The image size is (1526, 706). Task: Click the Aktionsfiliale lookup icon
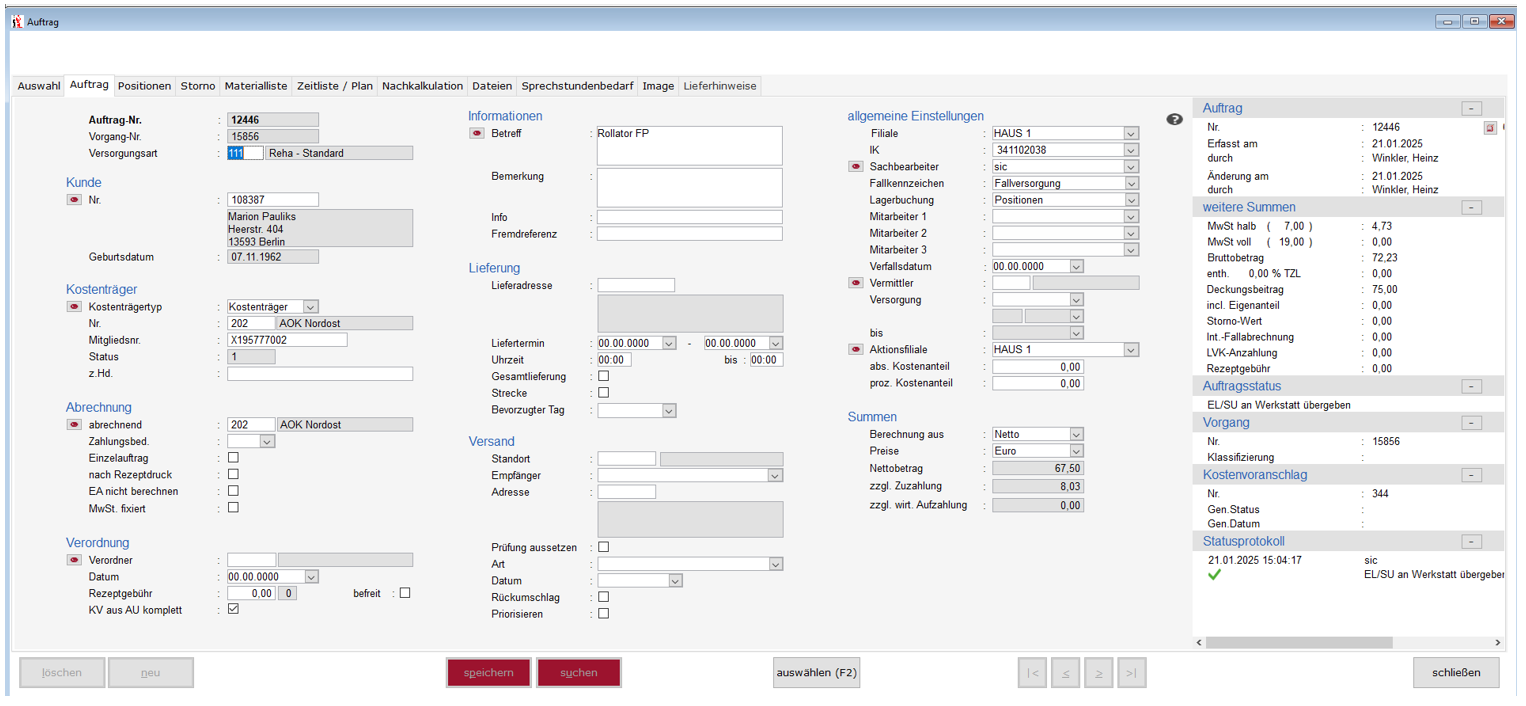click(856, 350)
